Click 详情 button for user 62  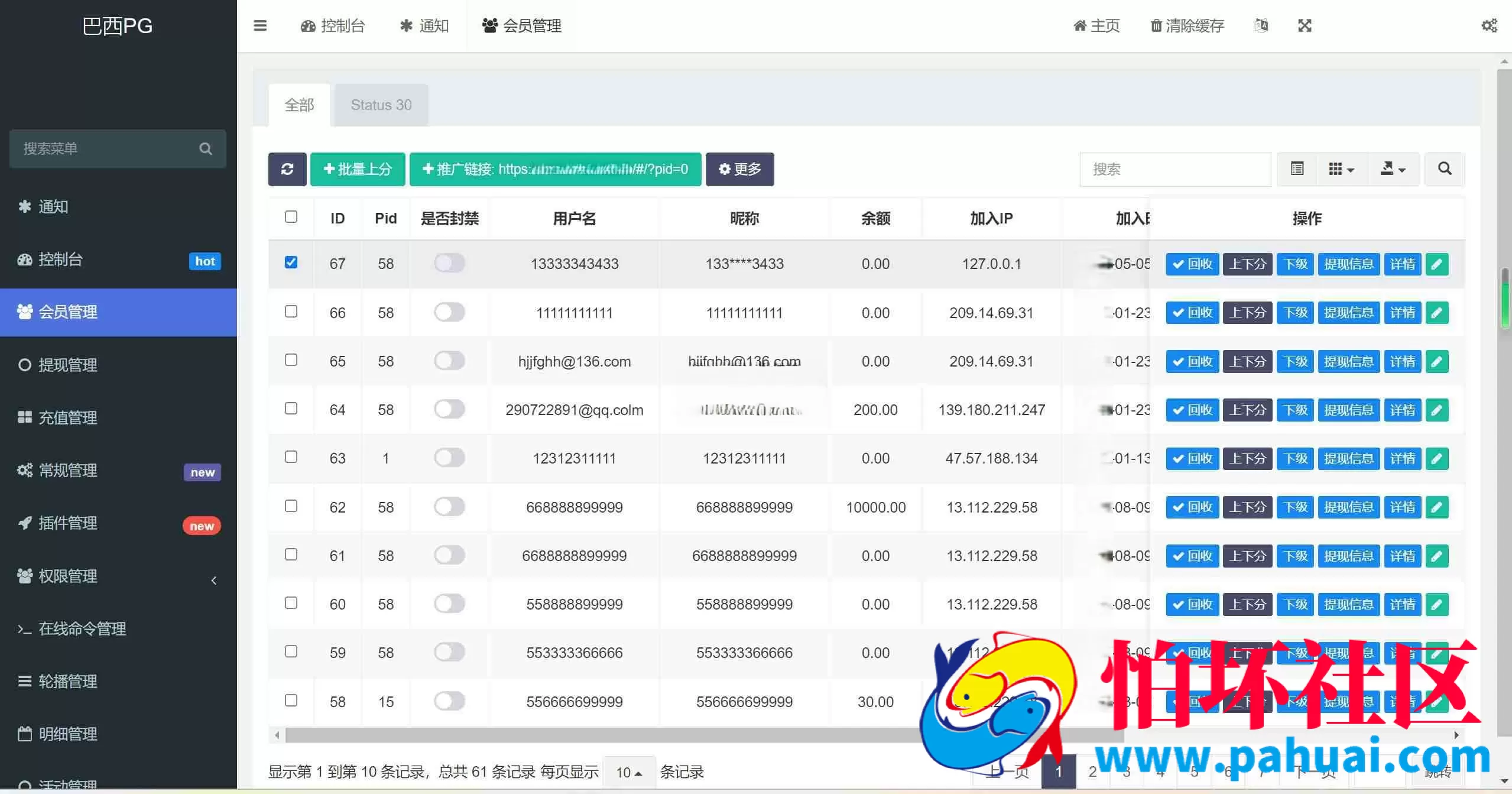(1403, 507)
